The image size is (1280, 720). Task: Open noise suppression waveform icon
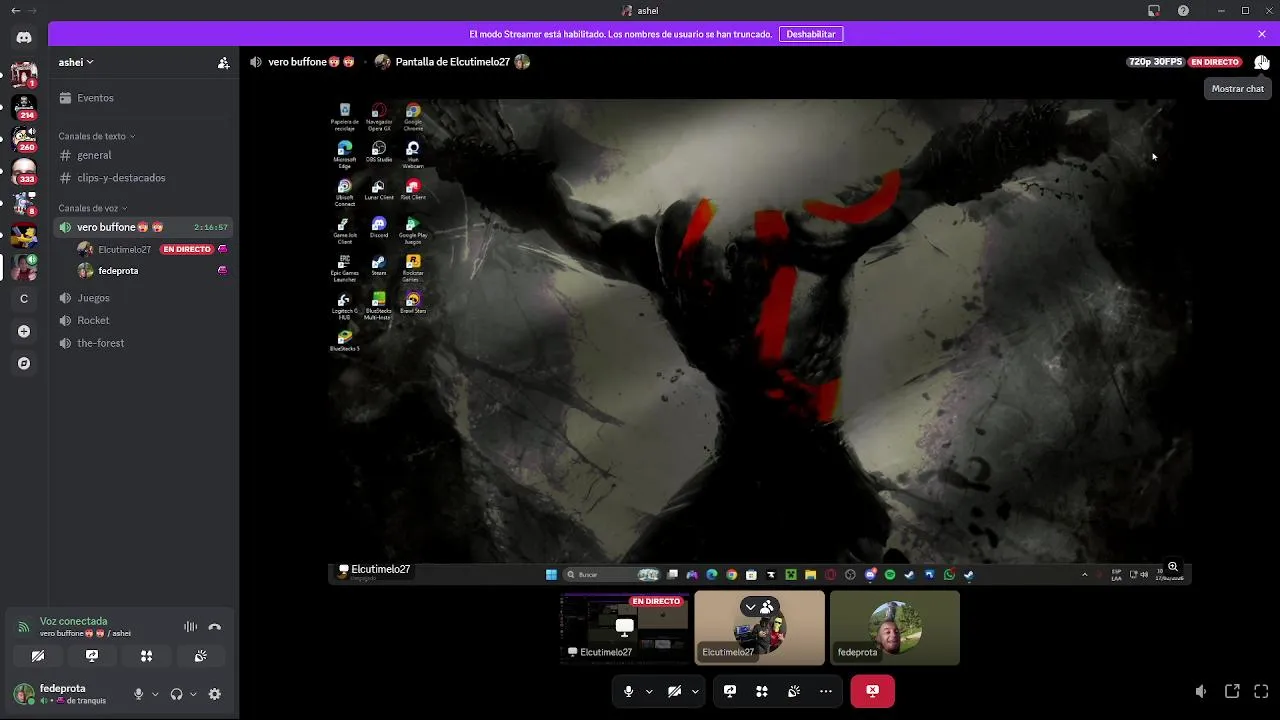pos(190,627)
